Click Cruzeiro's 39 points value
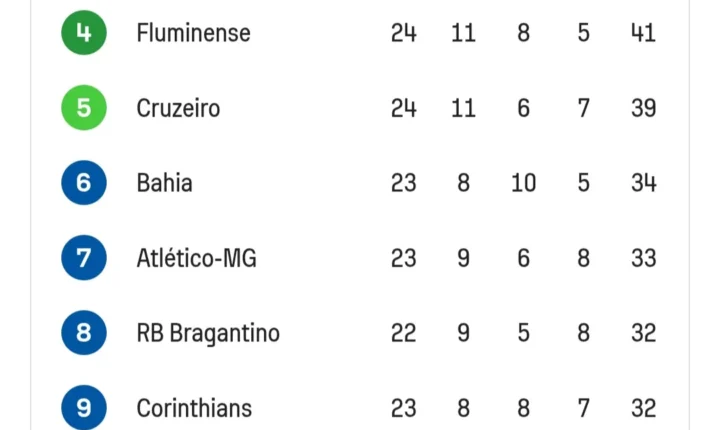The image size is (720, 430). pos(643,108)
